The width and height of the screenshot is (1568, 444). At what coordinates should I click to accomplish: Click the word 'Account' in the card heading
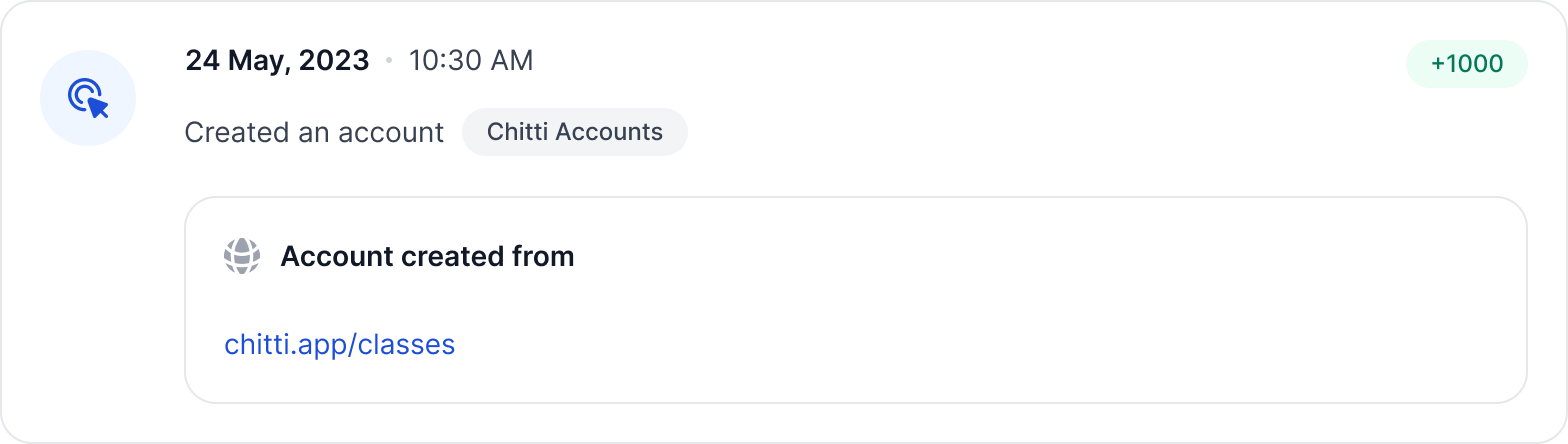click(x=337, y=257)
